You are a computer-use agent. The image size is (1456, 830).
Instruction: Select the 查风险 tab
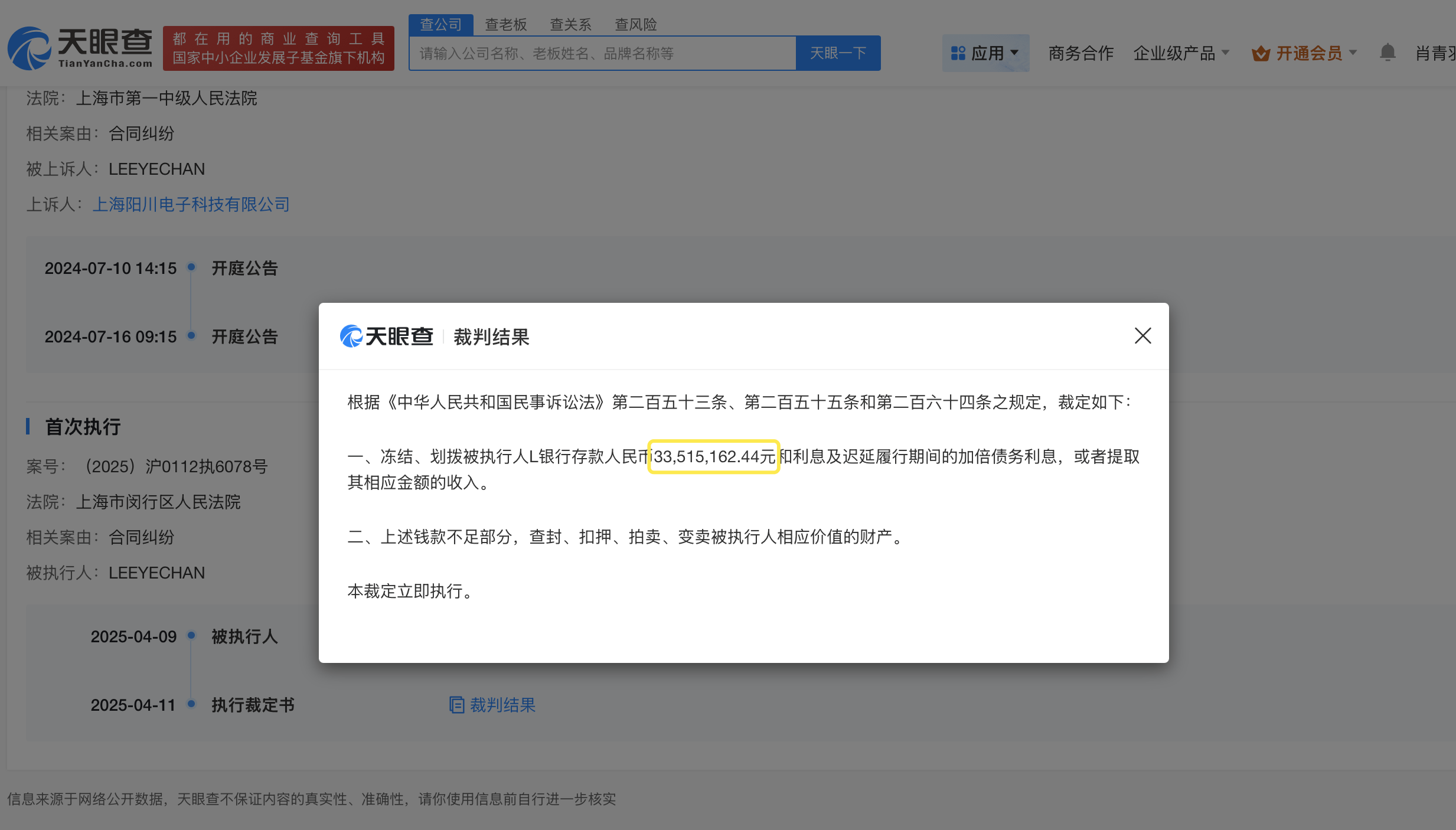click(636, 24)
